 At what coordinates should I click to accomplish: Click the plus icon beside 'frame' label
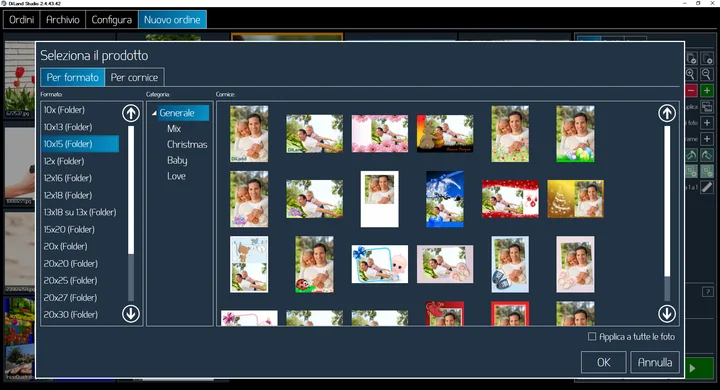point(707,139)
